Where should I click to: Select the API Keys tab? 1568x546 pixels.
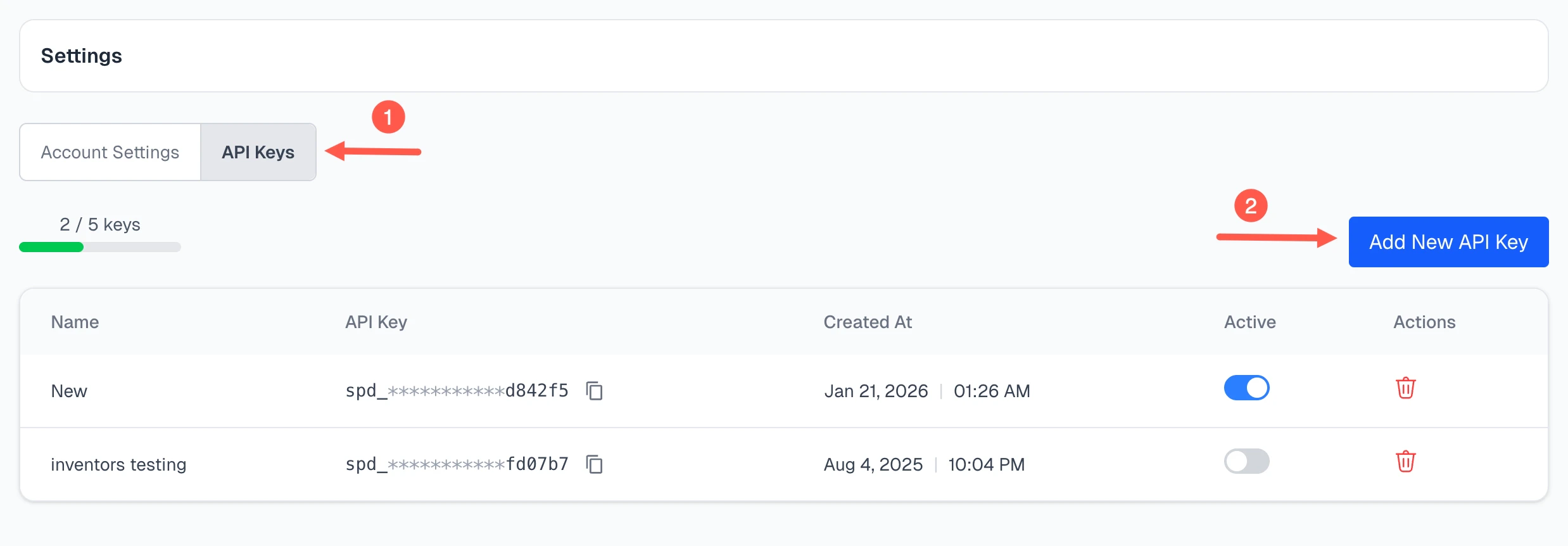(258, 152)
